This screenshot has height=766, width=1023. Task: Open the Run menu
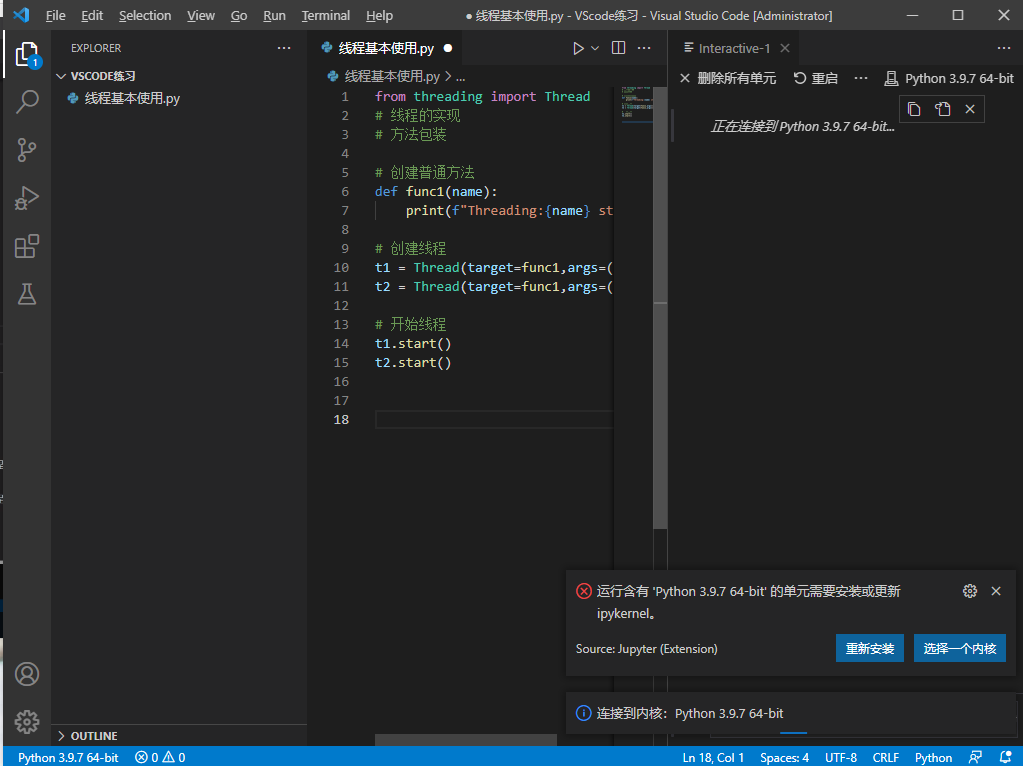(x=274, y=16)
